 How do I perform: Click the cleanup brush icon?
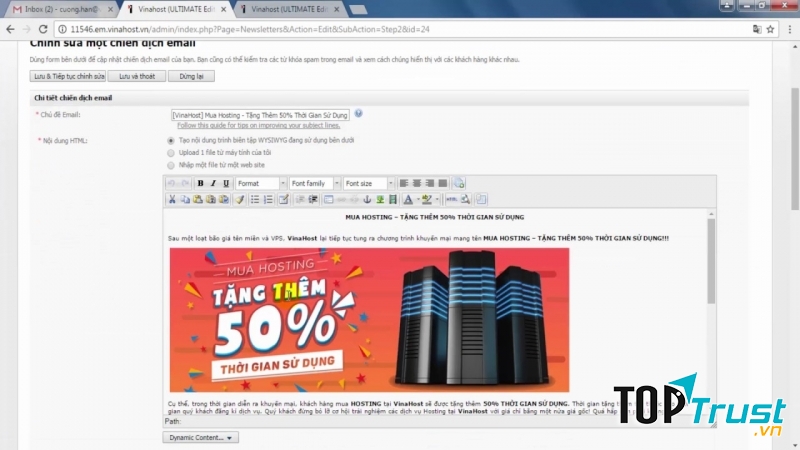pyautogui.click(x=239, y=199)
